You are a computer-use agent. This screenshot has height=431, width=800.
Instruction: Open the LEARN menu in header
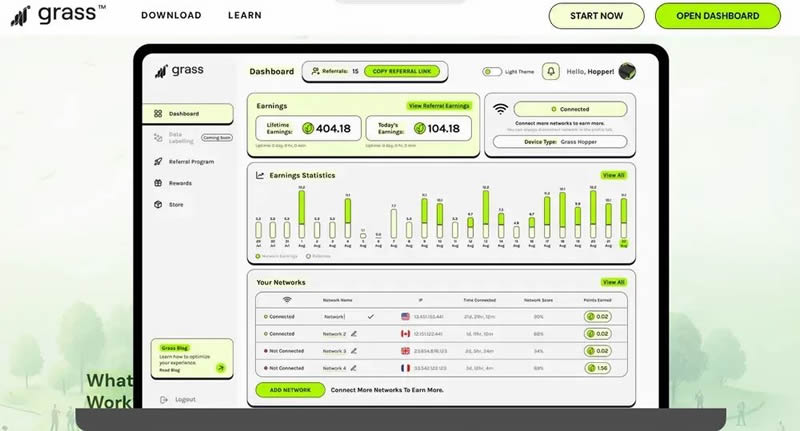coord(245,15)
